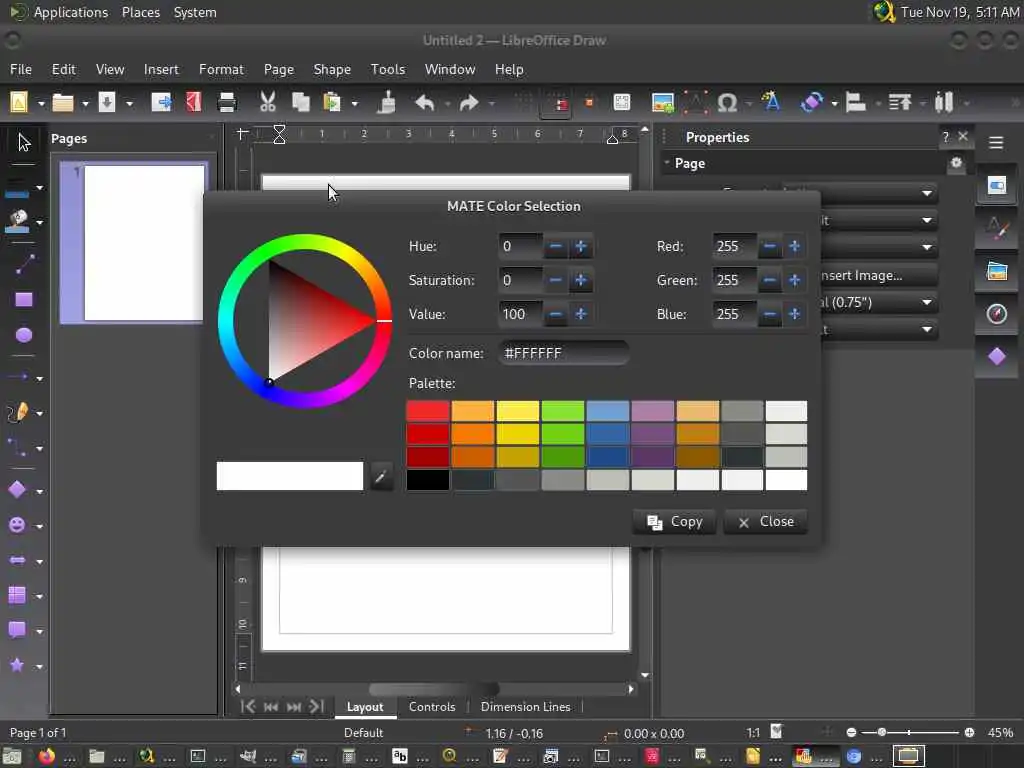Select the Symbol Shapes smiley tool

click(18, 525)
